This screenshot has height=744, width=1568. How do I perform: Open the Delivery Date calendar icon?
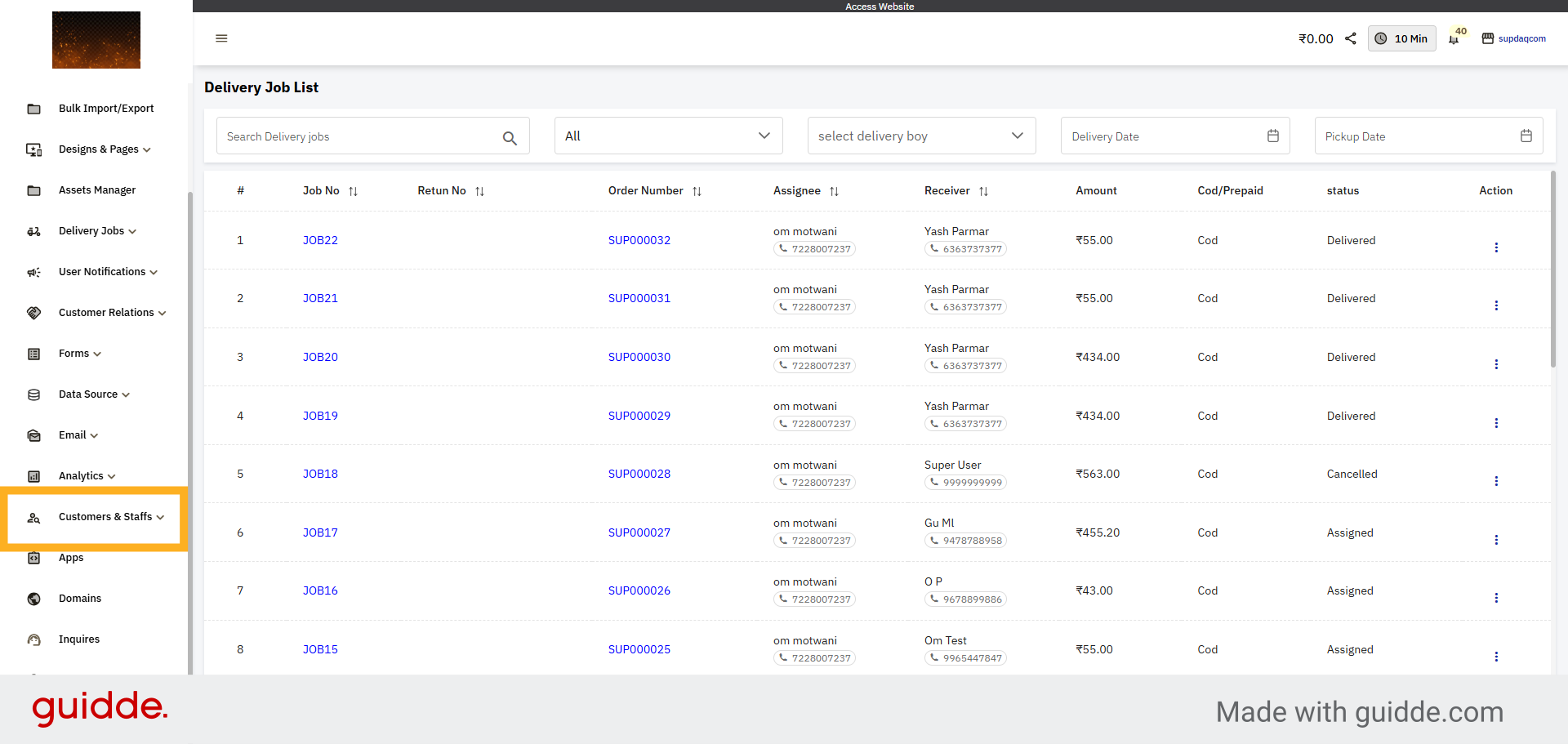pos(1272,136)
